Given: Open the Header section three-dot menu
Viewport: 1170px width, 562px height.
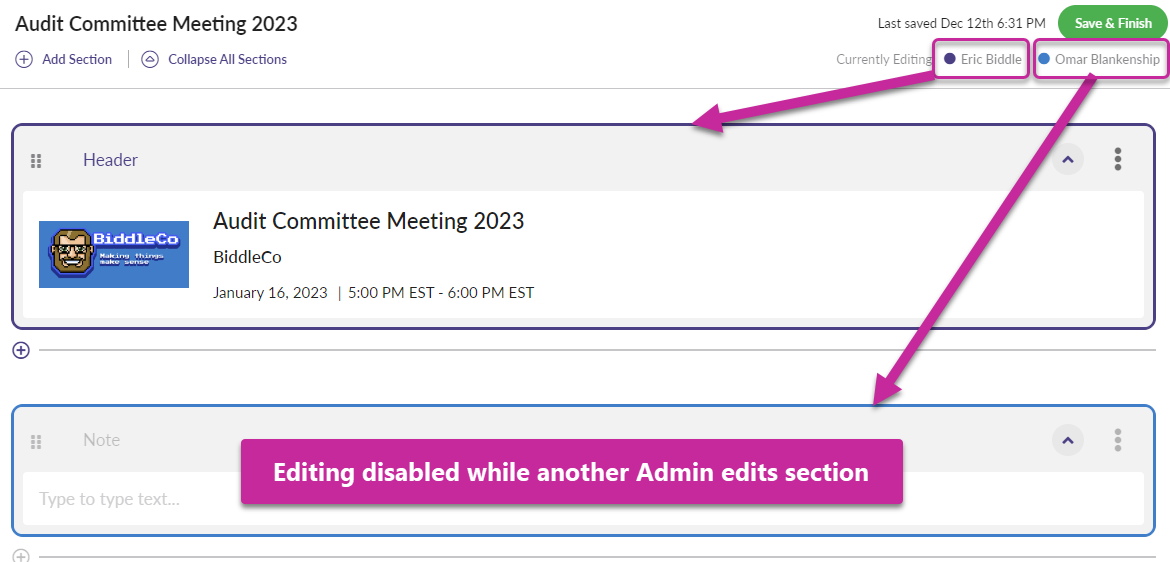Looking at the screenshot, I should (x=1117, y=159).
